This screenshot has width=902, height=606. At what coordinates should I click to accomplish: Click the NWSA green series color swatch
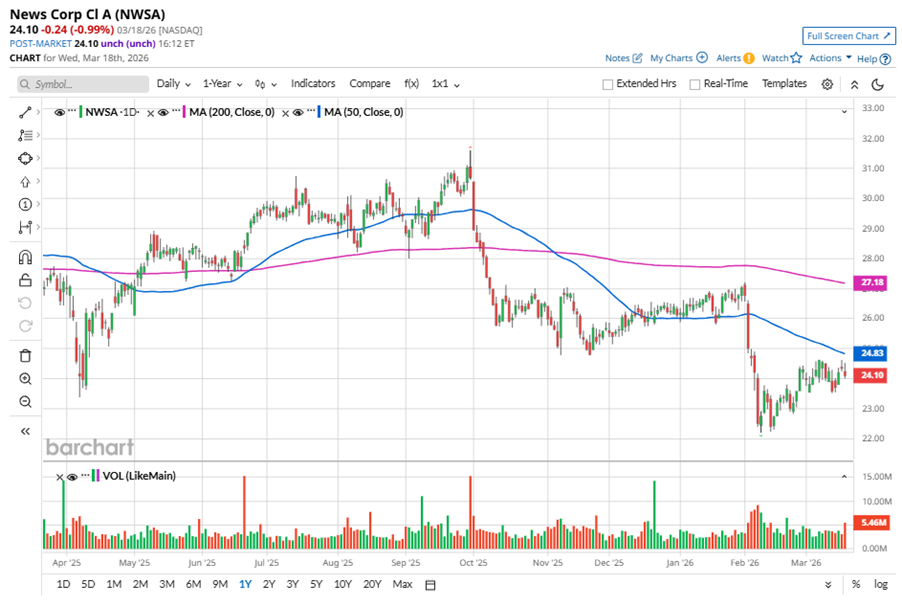pyautogui.click(x=81, y=112)
